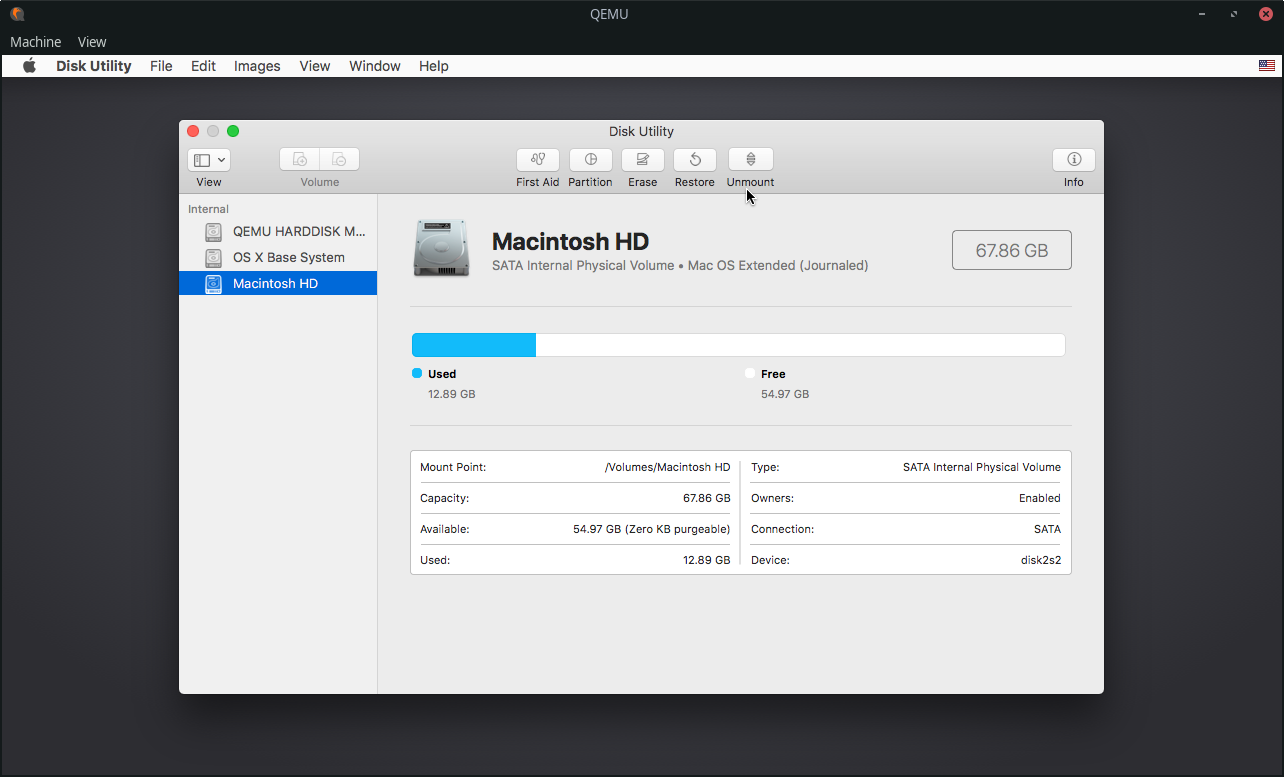The width and height of the screenshot is (1284, 777).
Task: Click the blue used-space bar segment
Action: coord(474,345)
